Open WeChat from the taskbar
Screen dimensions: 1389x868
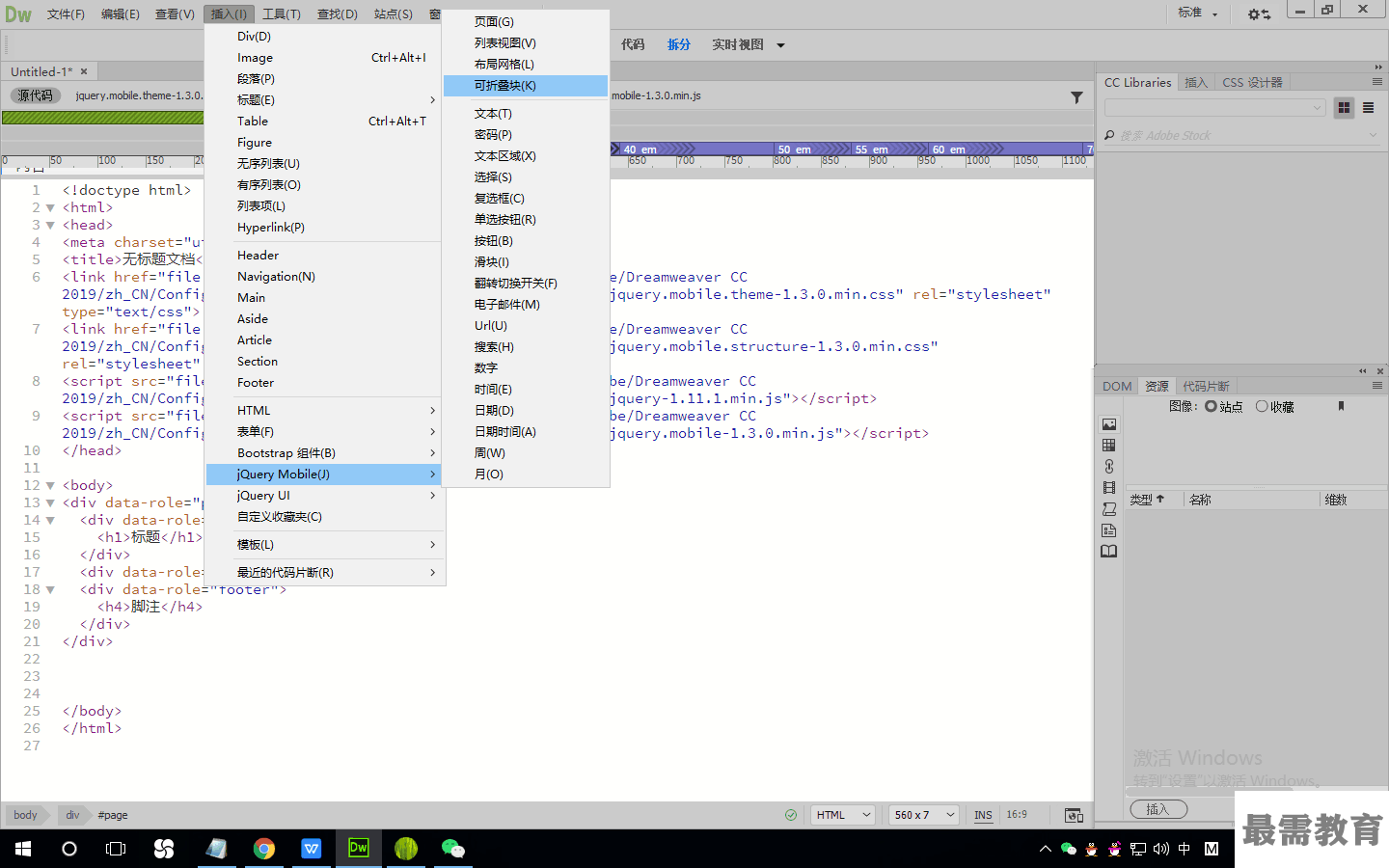[x=452, y=849]
